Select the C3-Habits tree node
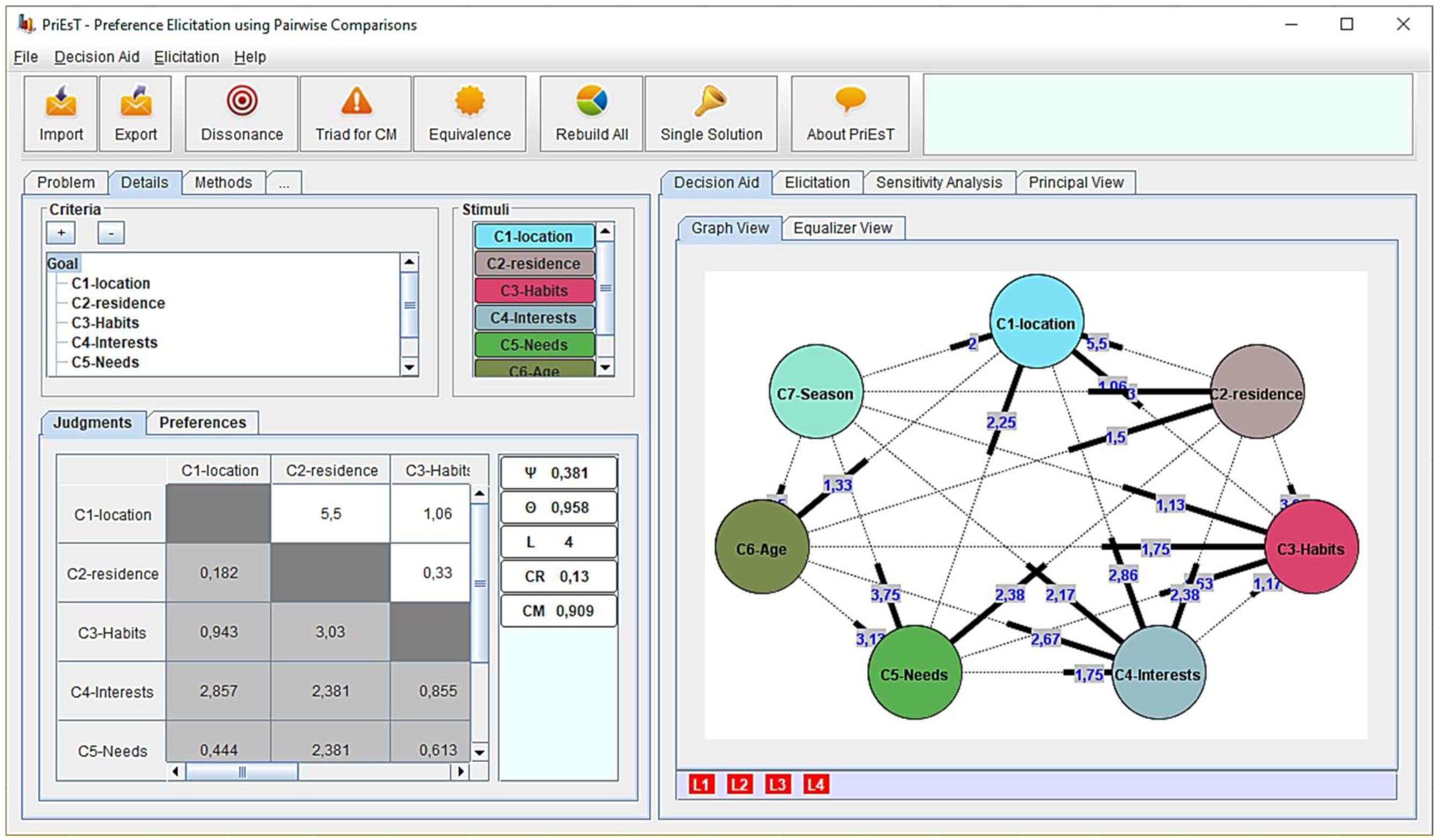Screen dimensions: 1437x840 click(105, 323)
